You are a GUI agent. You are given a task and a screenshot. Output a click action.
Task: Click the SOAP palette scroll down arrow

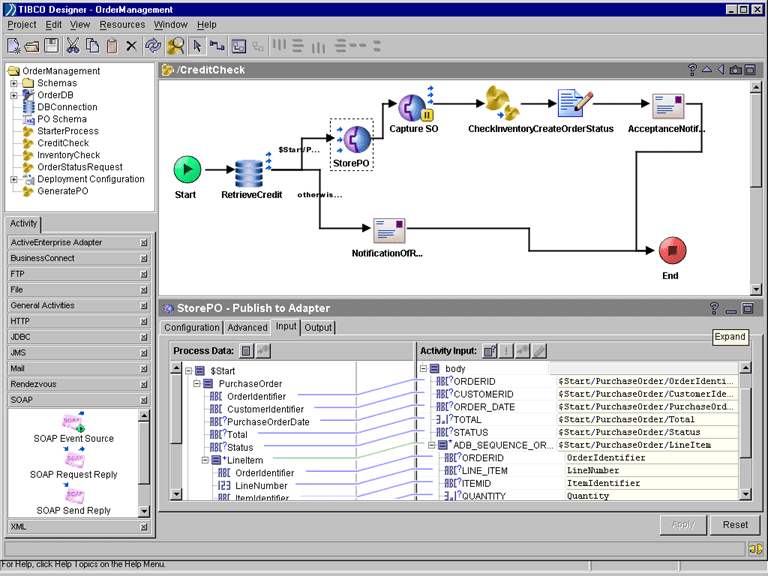(144, 511)
